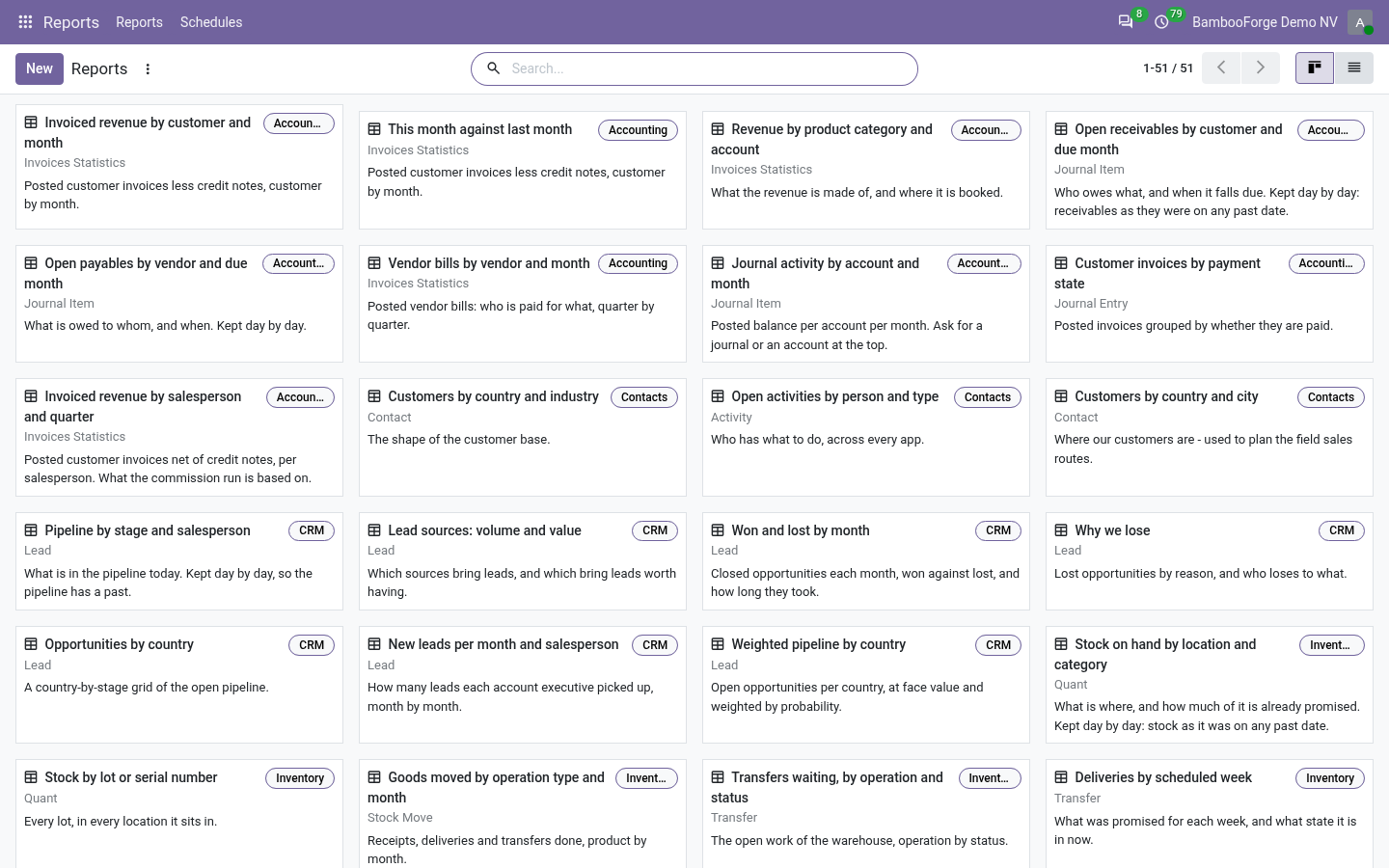The image size is (1389, 868).
Task: Click CRM tag on Won and lost by month
Action: pos(998,530)
